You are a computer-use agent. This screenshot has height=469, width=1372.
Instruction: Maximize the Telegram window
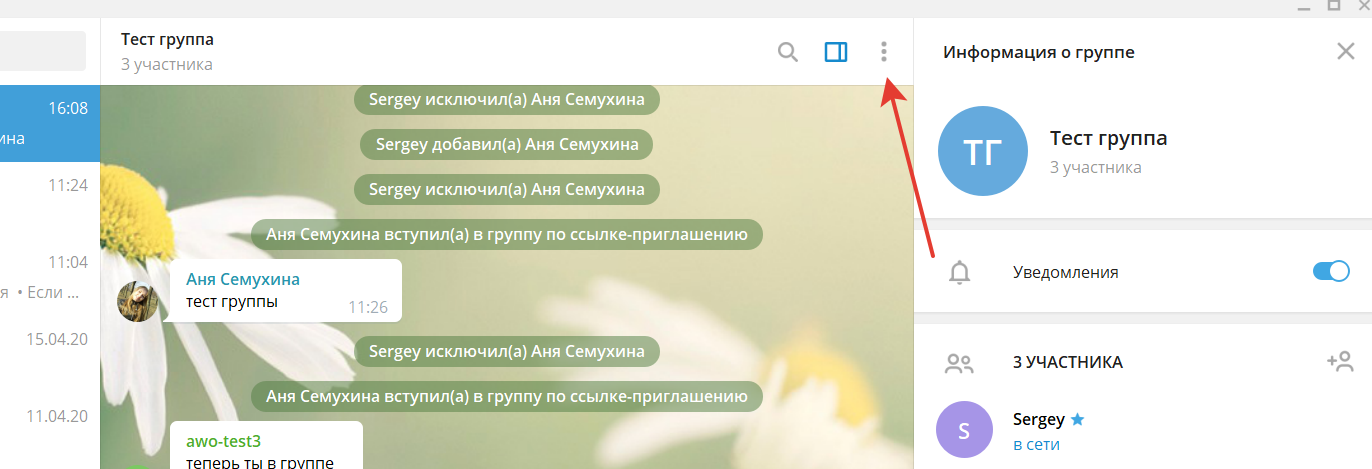(1333, 5)
